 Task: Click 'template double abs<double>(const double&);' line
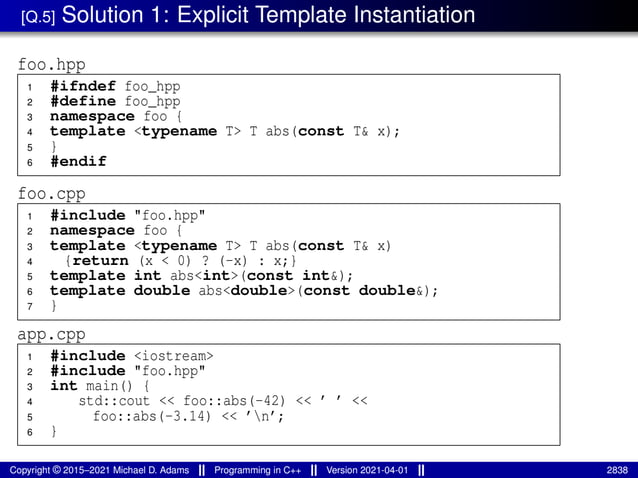(x=244, y=291)
